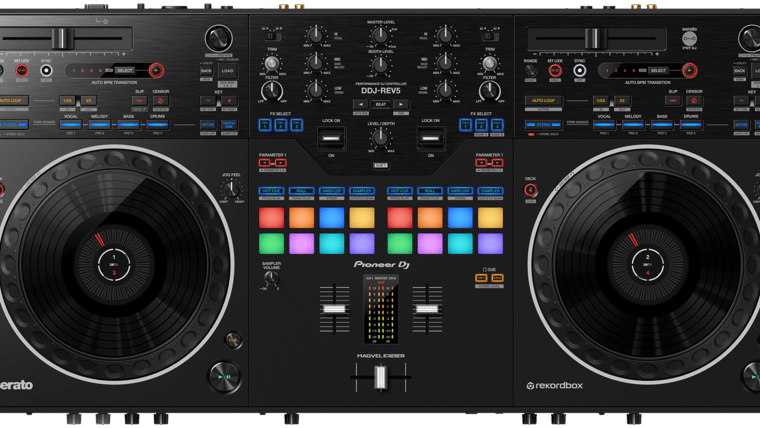Hit the left deck BACK button

pos(206,71)
